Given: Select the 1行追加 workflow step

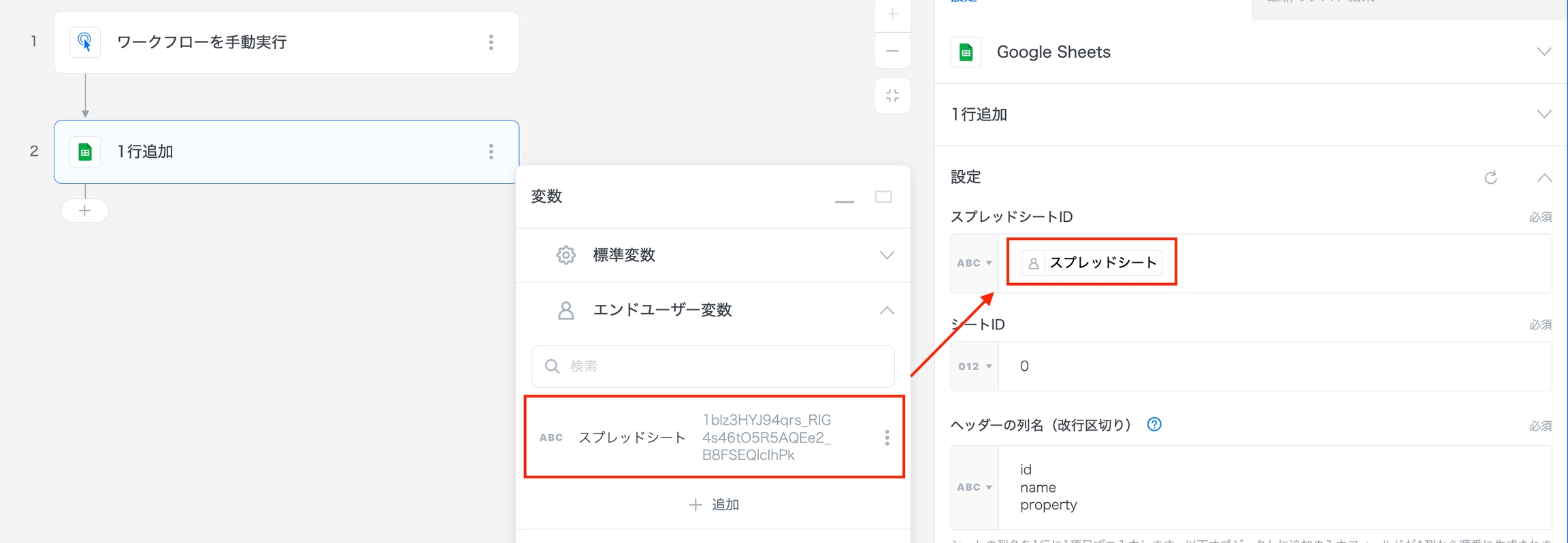Looking at the screenshot, I should pos(272,152).
